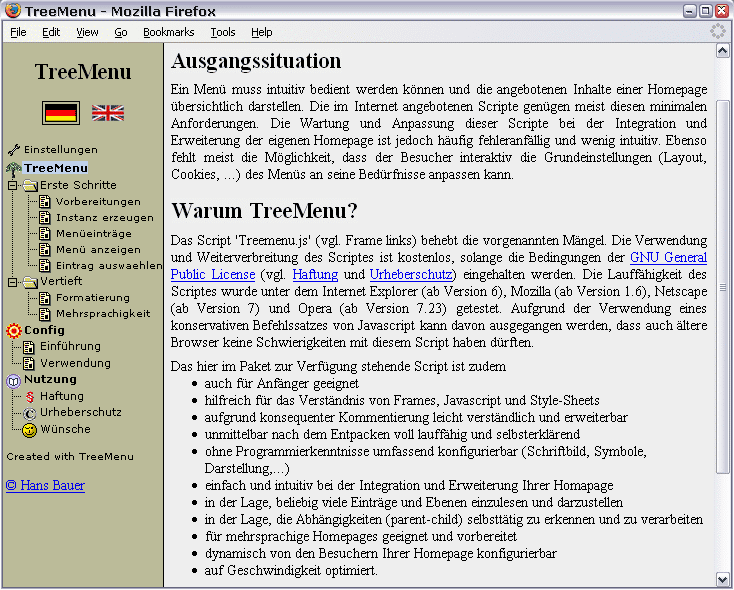The width and height of the screenshot is (734, 590).
Task: Click the Firefox logo in title bar
Action: (x=13, y=10)
